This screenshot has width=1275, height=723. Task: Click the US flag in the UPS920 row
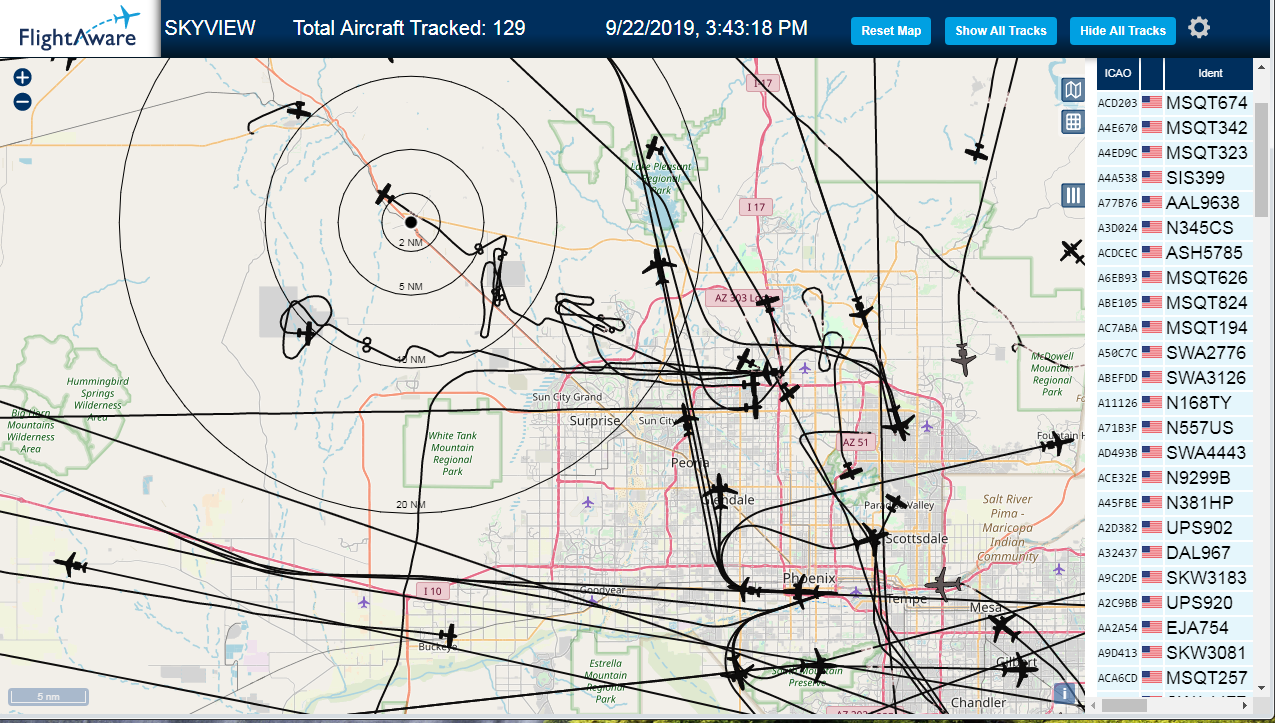1152,602
